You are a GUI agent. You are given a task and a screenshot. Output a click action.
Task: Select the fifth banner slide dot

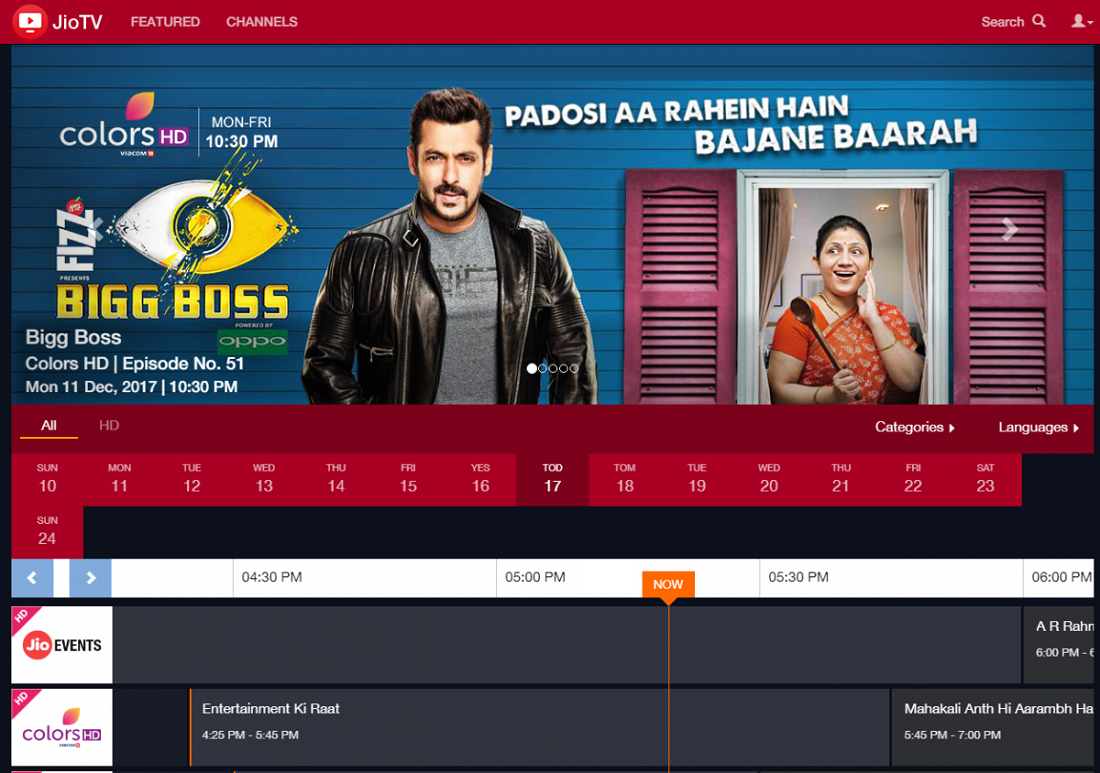(574, 368)
